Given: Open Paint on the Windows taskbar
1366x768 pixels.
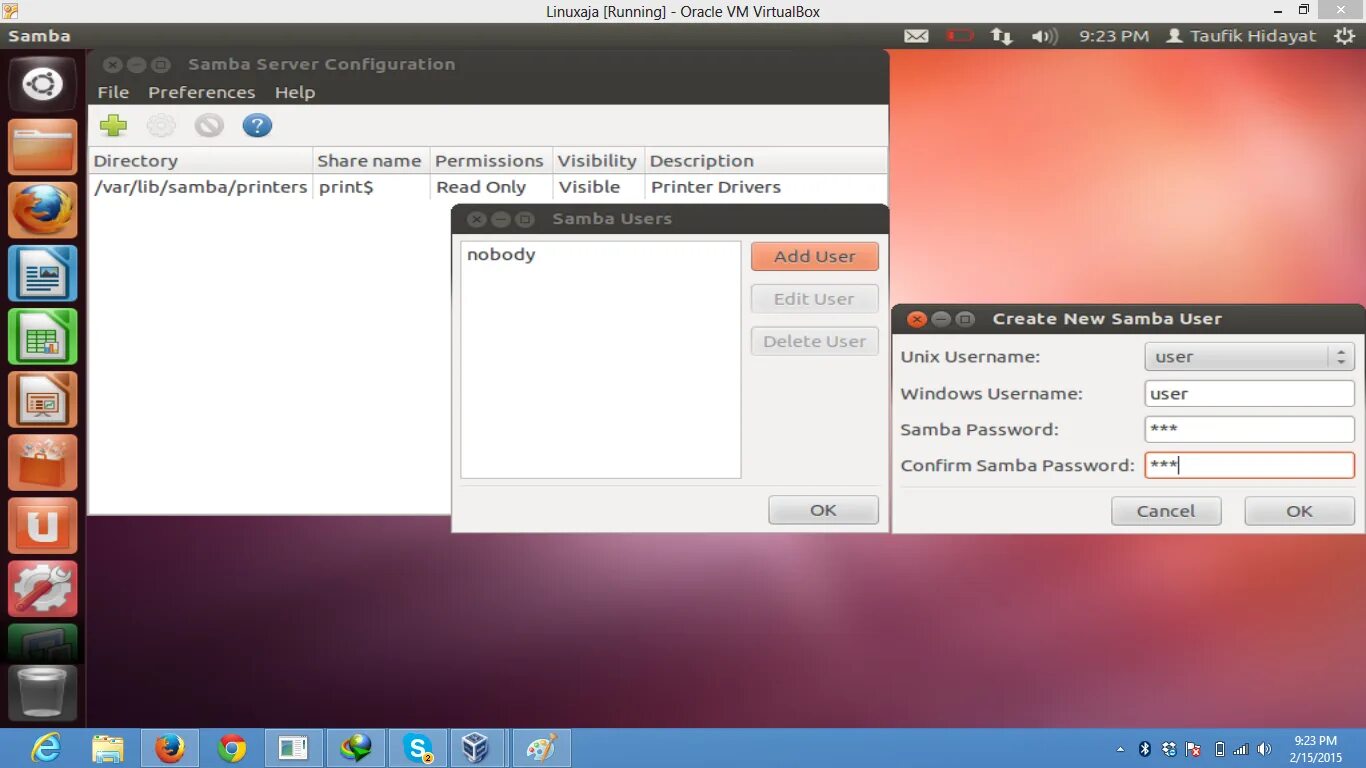Looking at the screenshot, I should [x=541, y=748].
